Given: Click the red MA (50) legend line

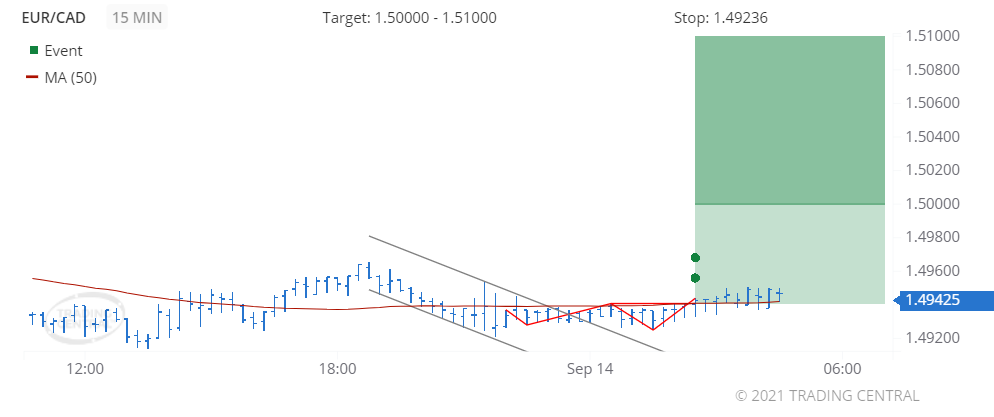Looking at the screenshot, I should (x=35, y=77).
